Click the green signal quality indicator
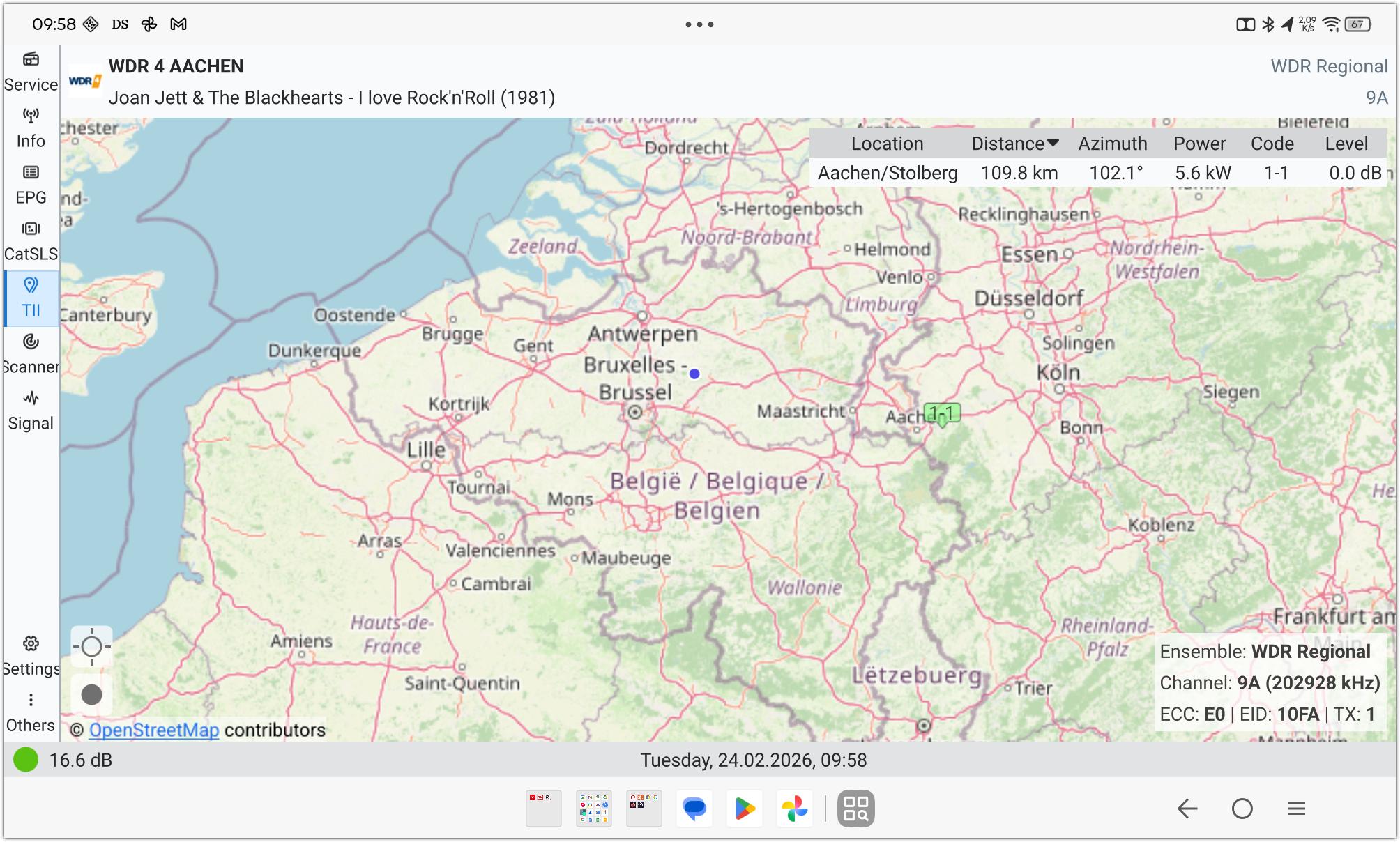The width and height of the screenshot is (1400, 842). 26,760
